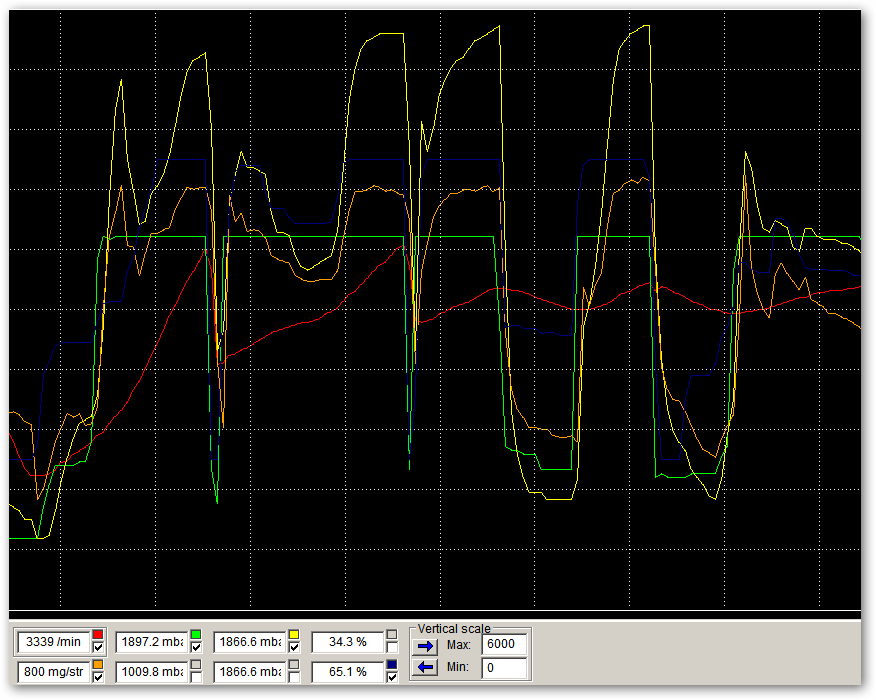Select the 34.3 % value box

tap(347, 642)
